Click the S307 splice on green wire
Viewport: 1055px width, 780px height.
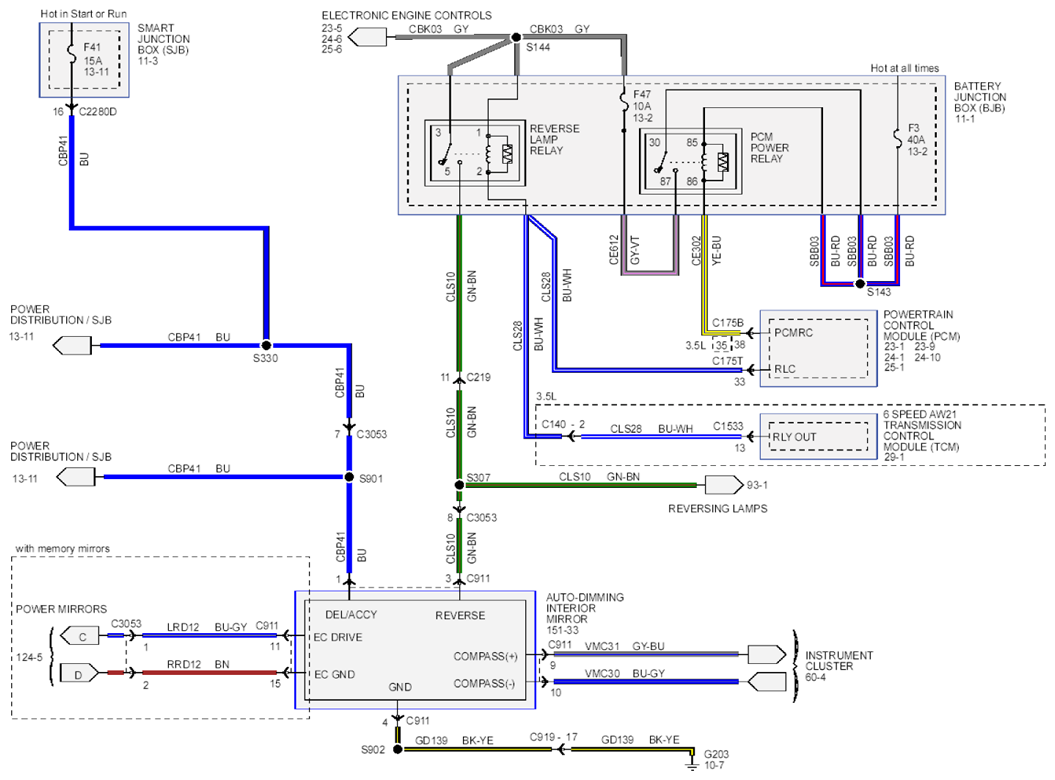coord(460,485)
